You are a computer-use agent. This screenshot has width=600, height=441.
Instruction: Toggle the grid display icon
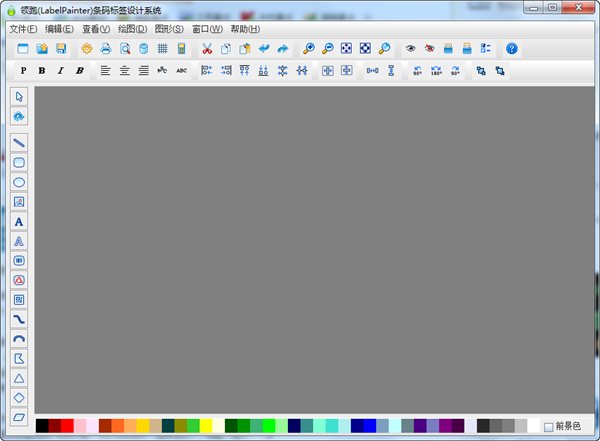[x=162, y=48]
